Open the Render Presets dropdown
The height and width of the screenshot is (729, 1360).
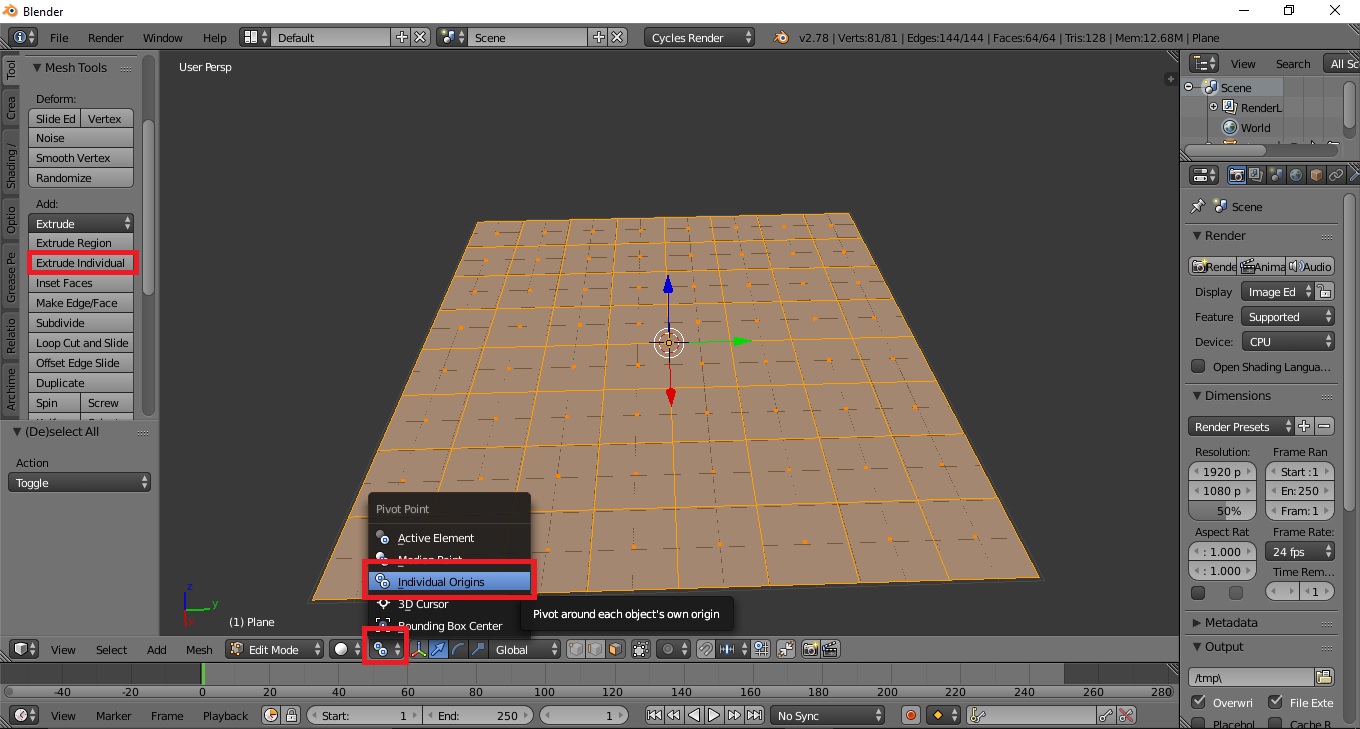[x=1241, y=426]
